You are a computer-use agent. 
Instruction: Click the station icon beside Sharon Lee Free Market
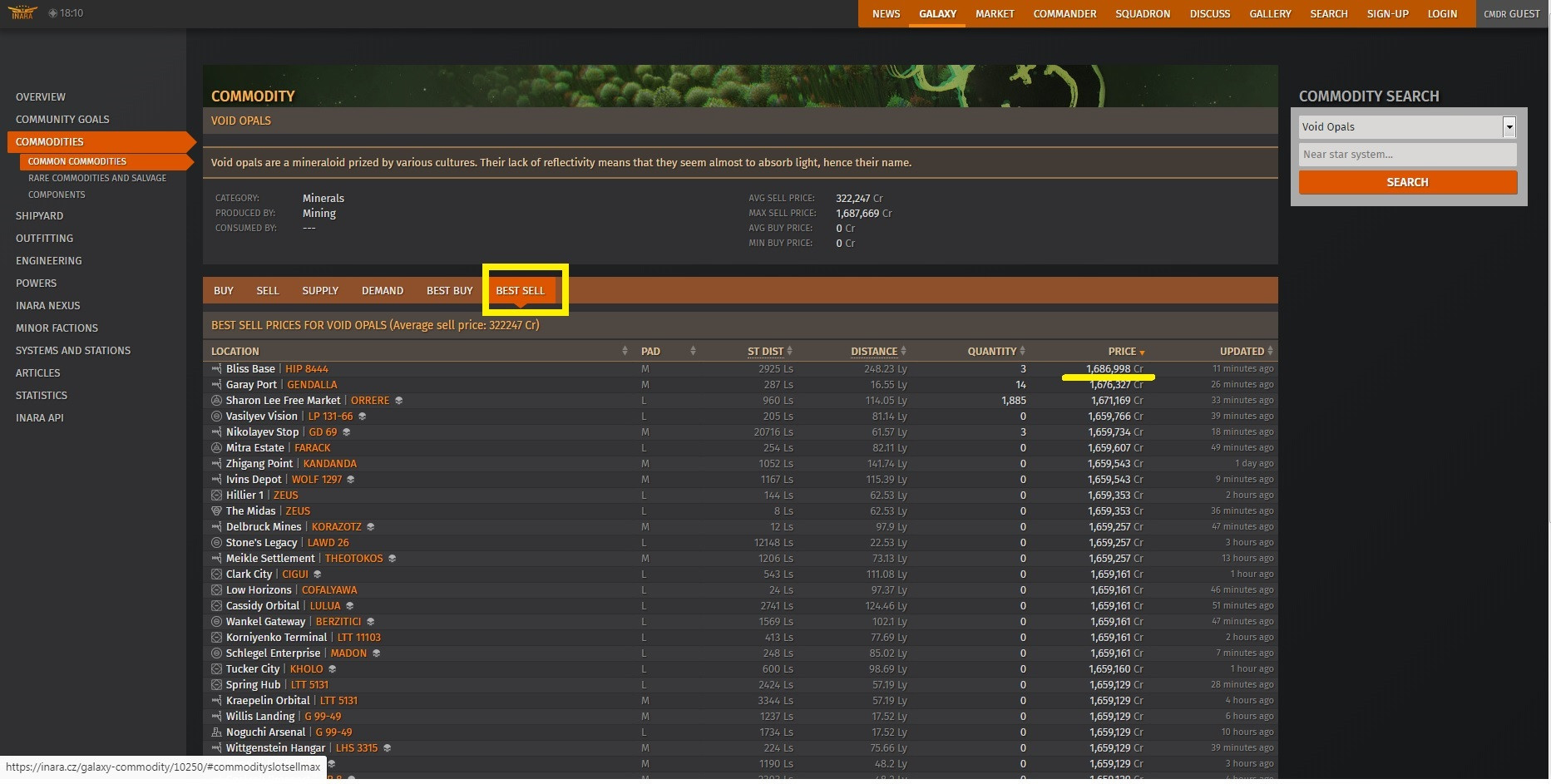point(216,401)
